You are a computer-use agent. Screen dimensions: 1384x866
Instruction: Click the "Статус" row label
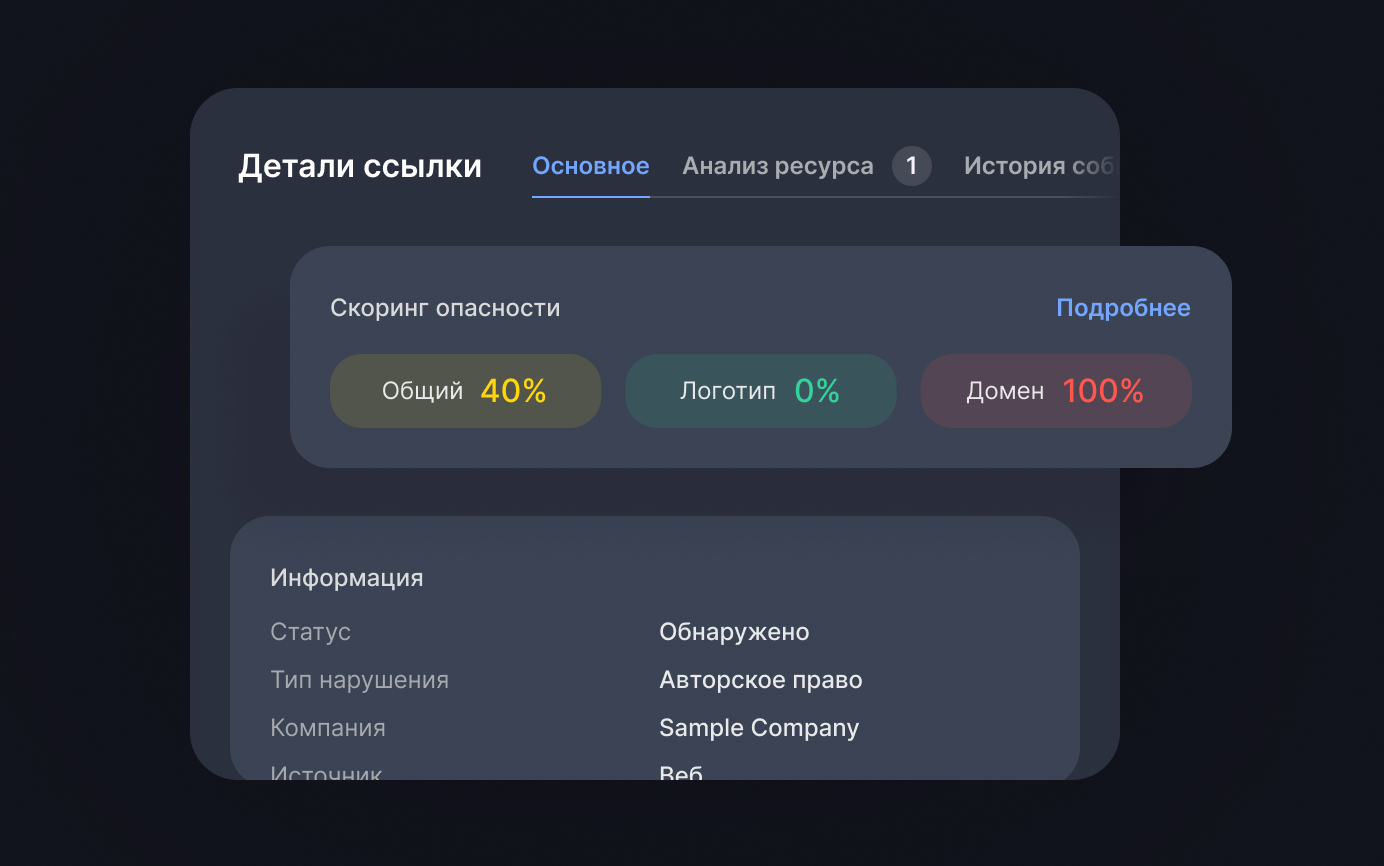[310, 631]
